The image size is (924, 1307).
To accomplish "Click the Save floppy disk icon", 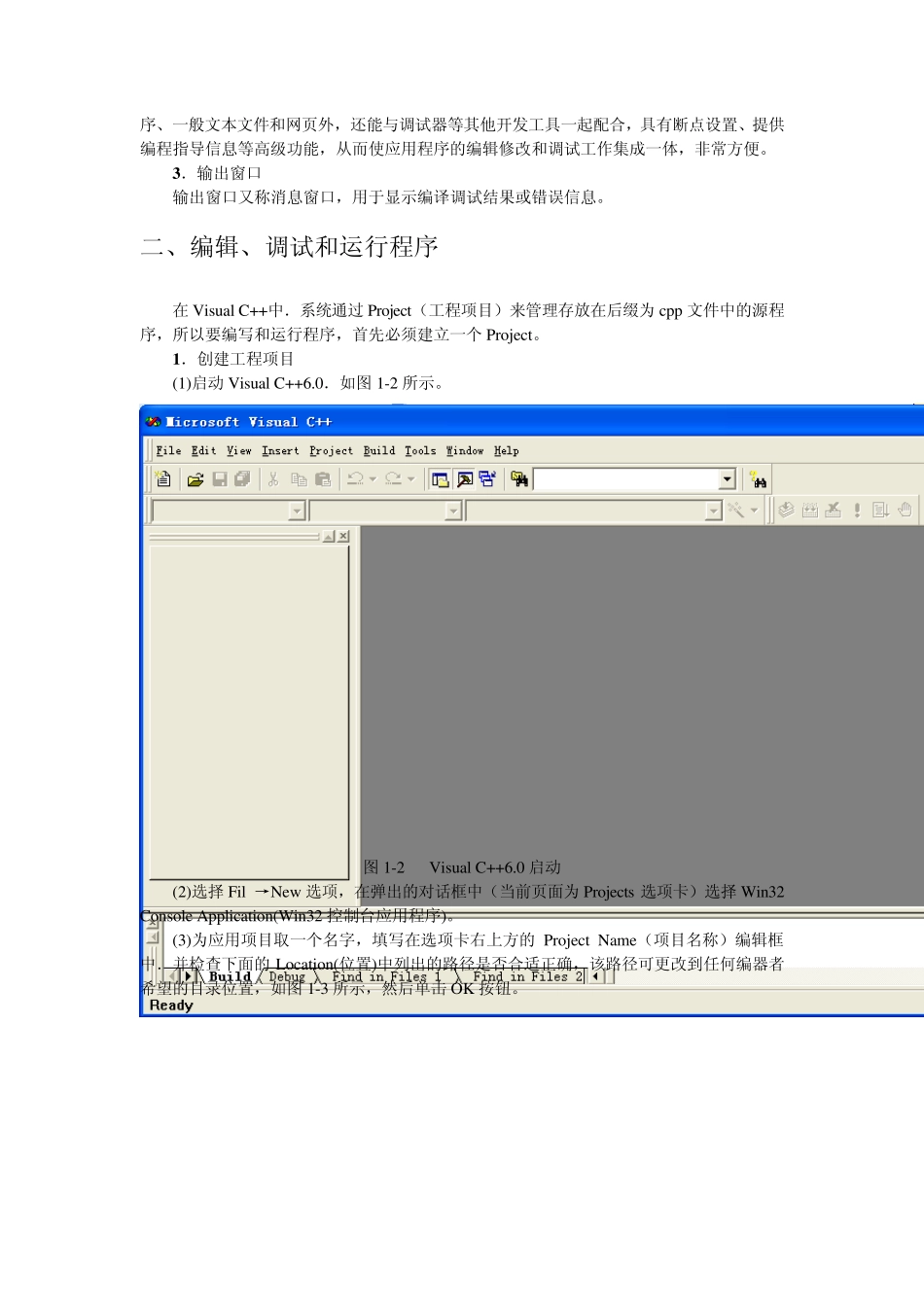I will [x=220, y=479].
